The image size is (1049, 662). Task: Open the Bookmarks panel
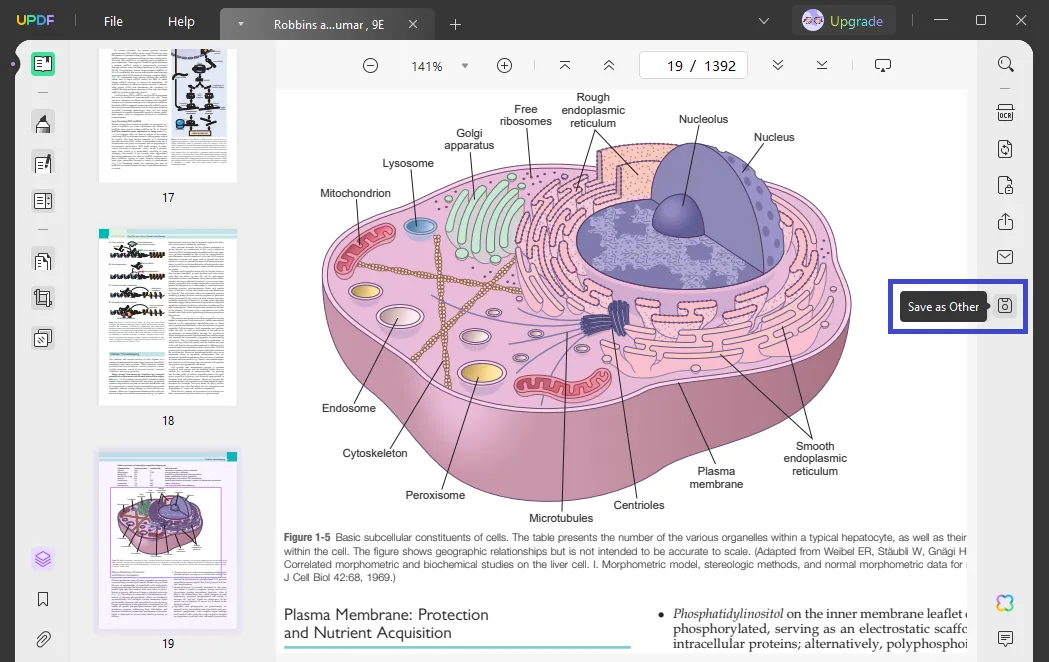(x=43, y=599)
